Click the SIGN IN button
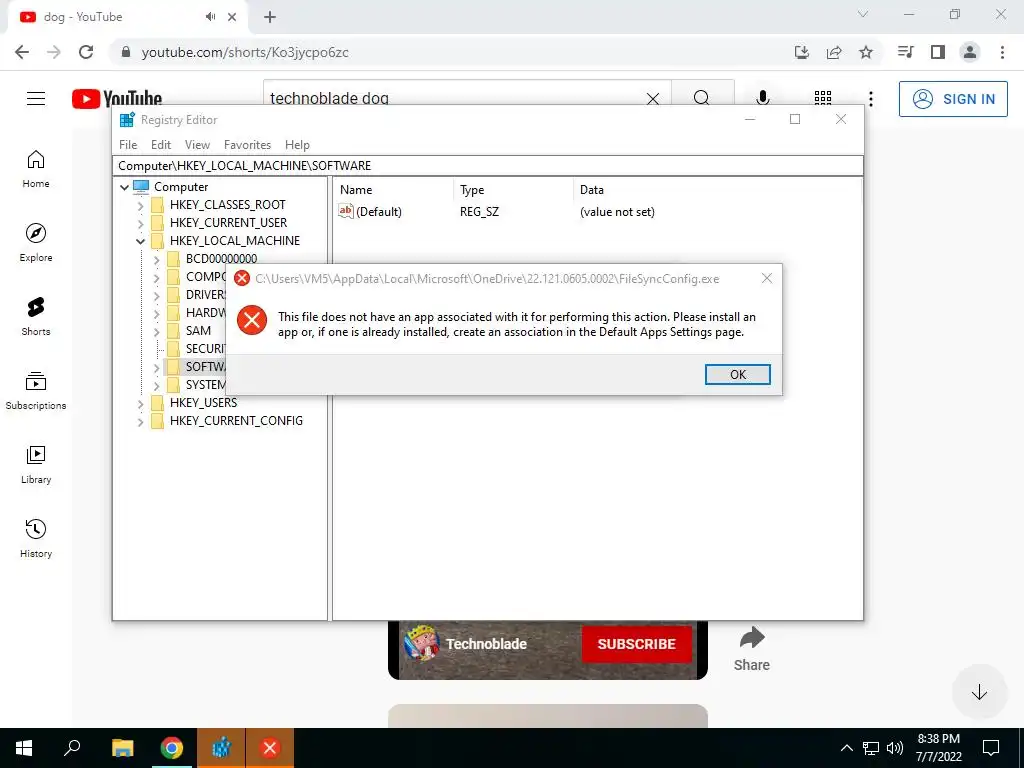1024x768 pixels. [953, 99]
